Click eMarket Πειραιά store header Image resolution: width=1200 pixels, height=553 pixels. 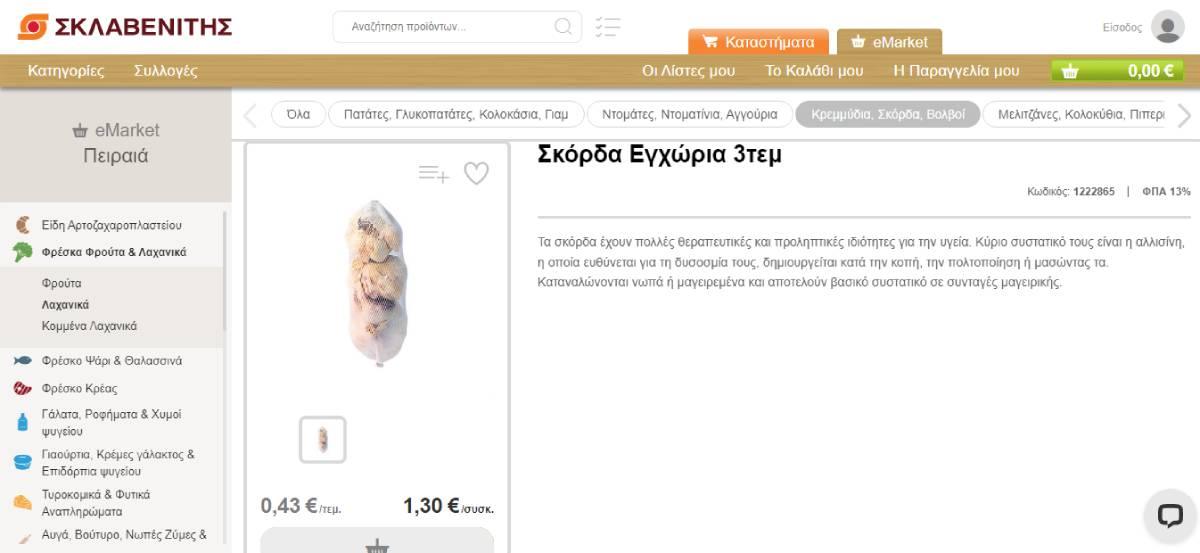point(116,143)
